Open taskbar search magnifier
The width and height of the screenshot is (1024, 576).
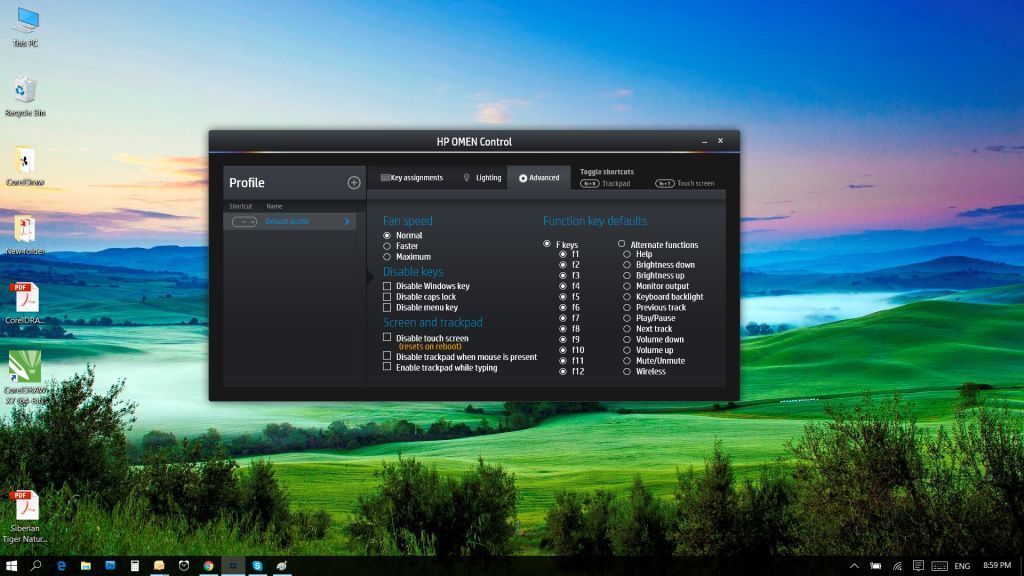click(x=36, y=566)
